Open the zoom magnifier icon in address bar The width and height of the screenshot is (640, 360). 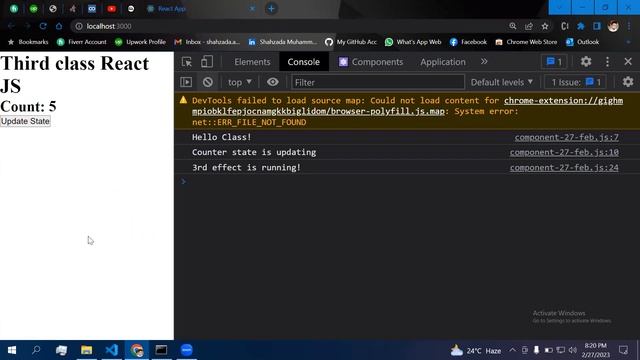click(513, 26)
